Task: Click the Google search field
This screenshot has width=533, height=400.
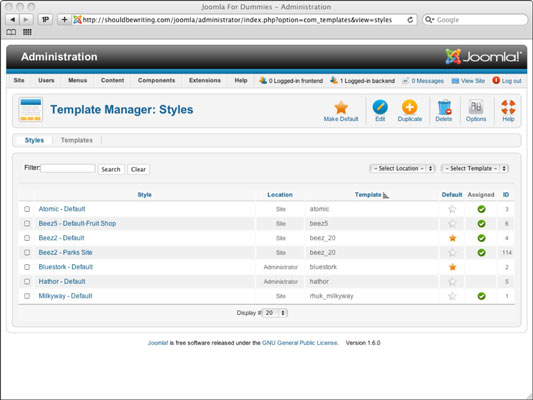Action: point(475,20)
